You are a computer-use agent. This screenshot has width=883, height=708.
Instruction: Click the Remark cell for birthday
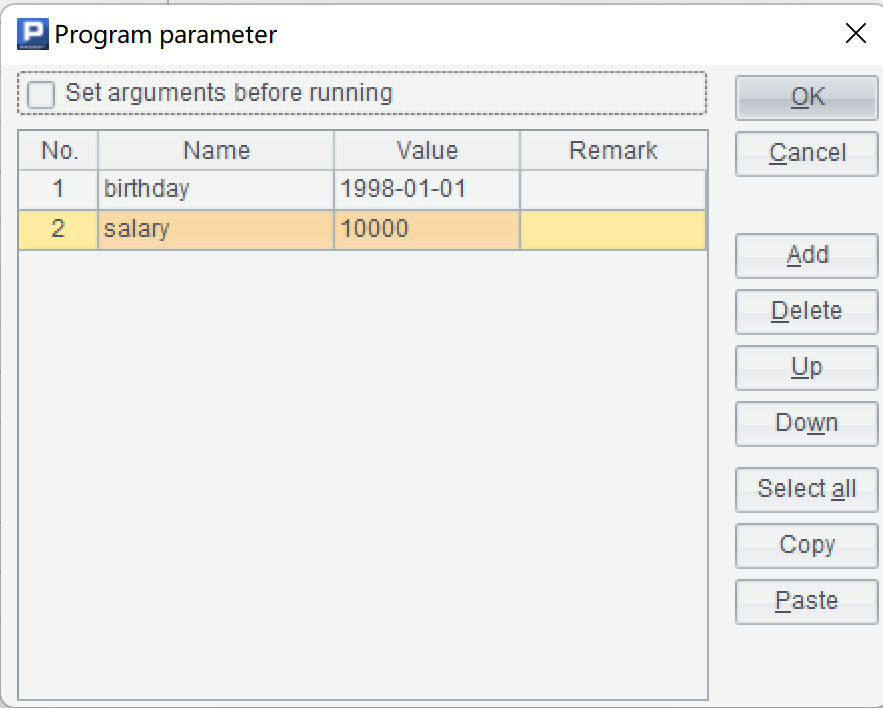coord(613,189)
